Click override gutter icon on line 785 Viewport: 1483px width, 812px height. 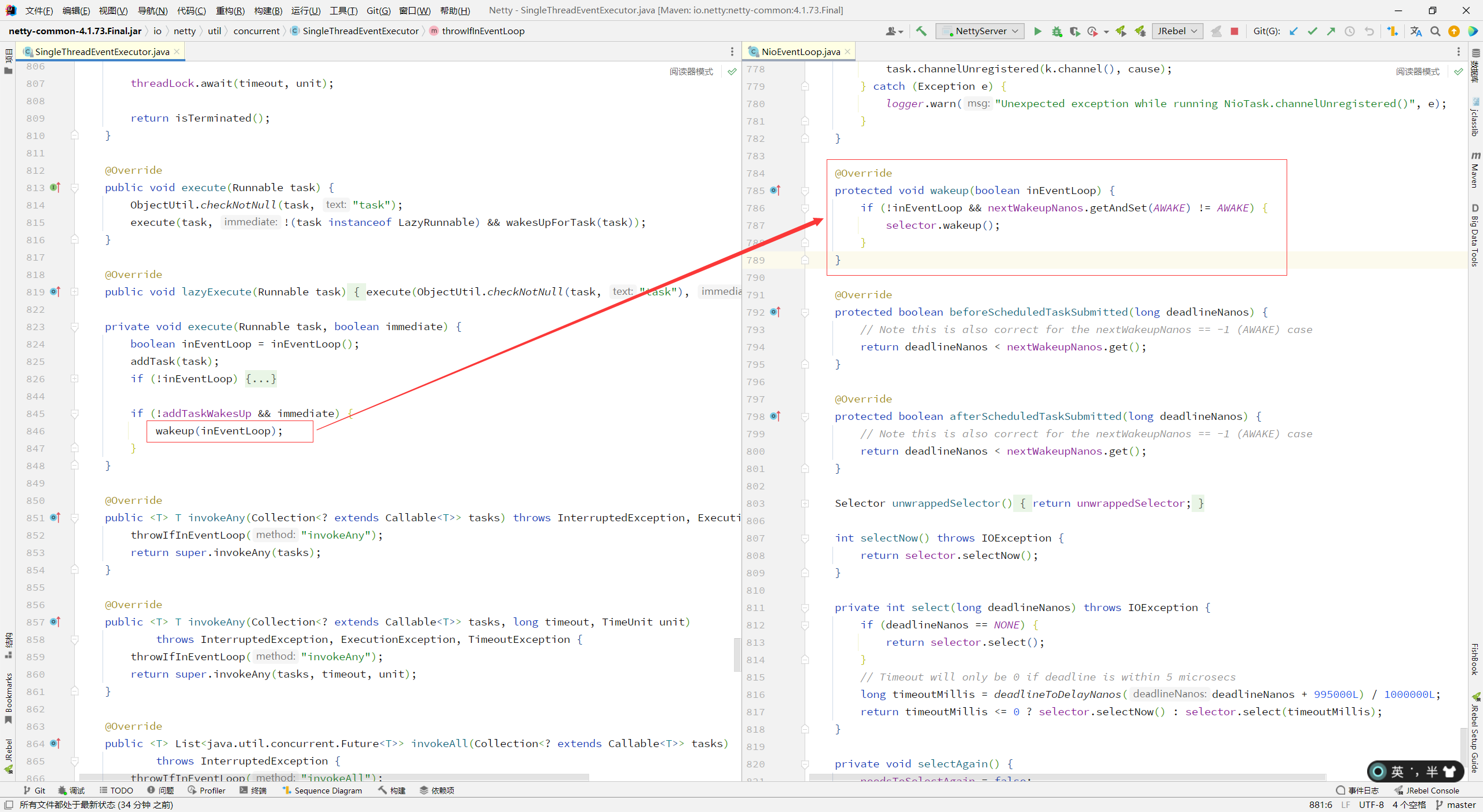(x=776, y=191)
